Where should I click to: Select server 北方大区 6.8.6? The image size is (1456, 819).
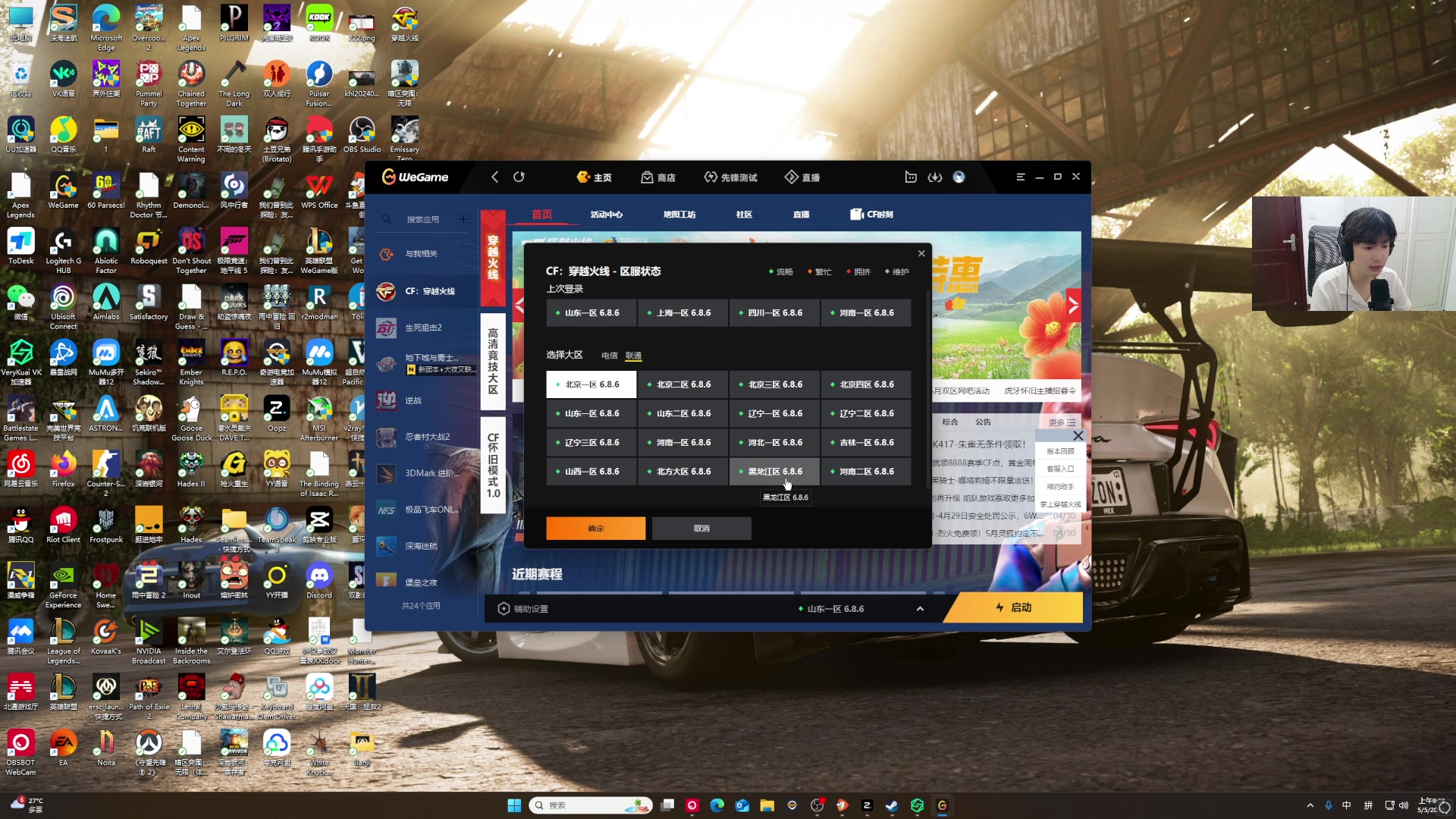click(x=682, y=471)
